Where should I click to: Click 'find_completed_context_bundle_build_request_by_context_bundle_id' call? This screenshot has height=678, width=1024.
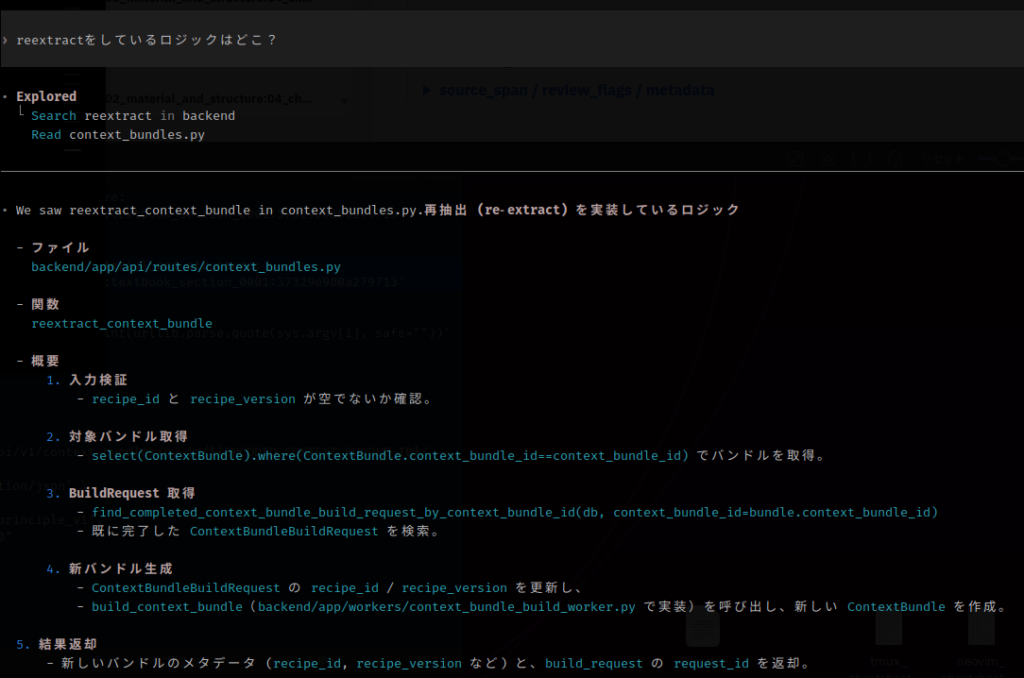515,512
